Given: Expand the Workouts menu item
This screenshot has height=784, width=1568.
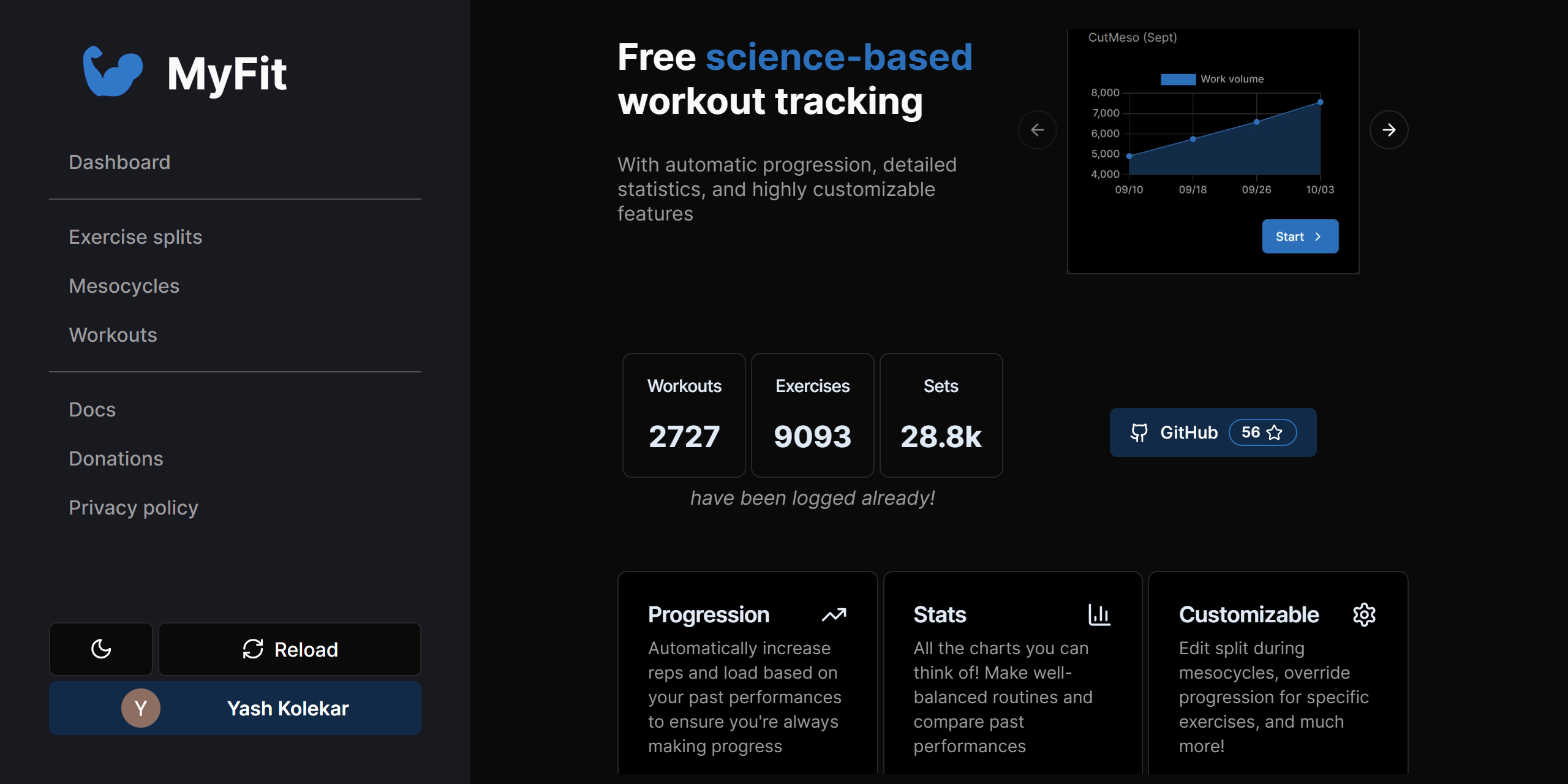Looking at the screenshot, I should pyautogui.click(x=112, y=333).
